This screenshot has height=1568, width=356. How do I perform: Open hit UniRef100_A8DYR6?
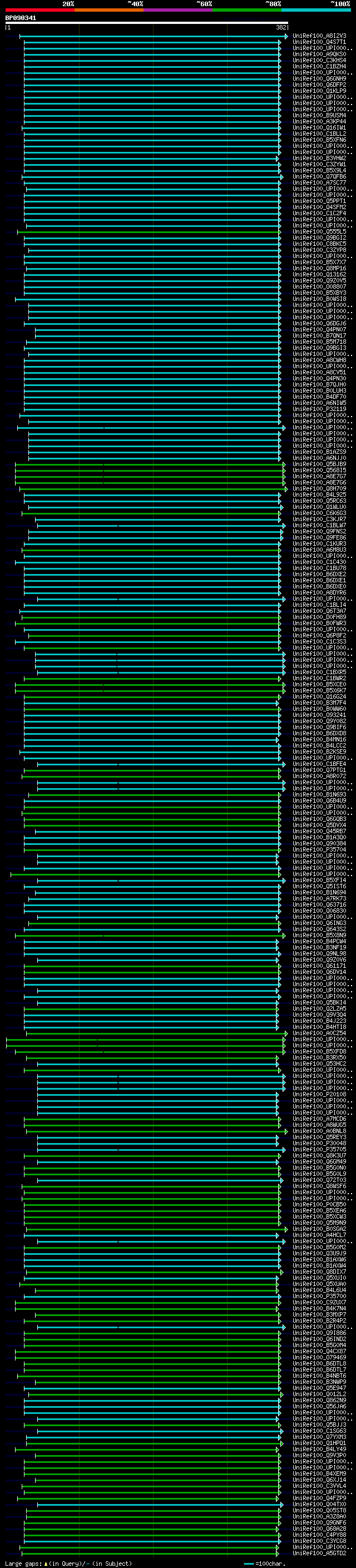[319, 593]
